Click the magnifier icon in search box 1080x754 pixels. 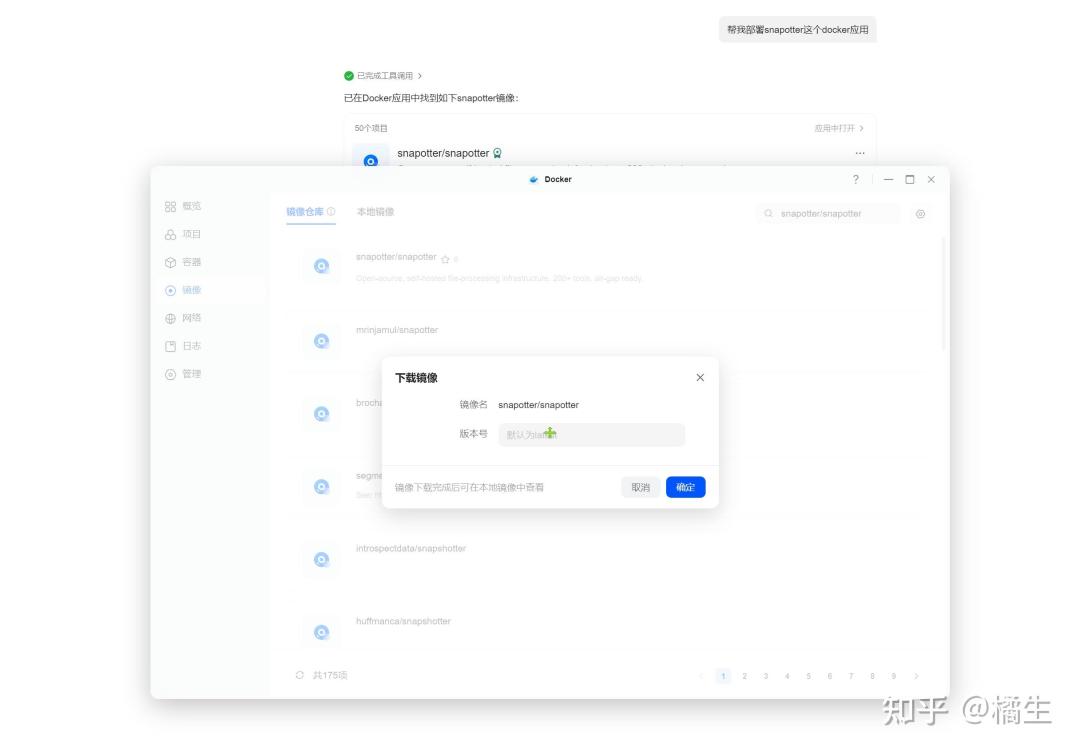pyautogui.click(x=768, y=213)
